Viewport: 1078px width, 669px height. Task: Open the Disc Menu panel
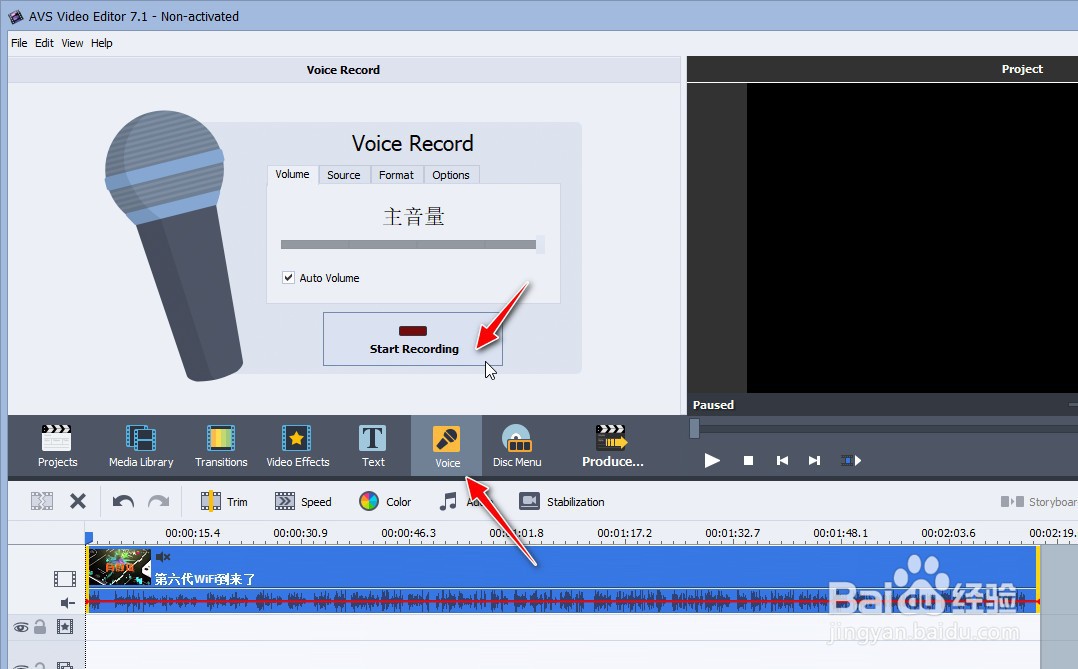coord(517,445)
